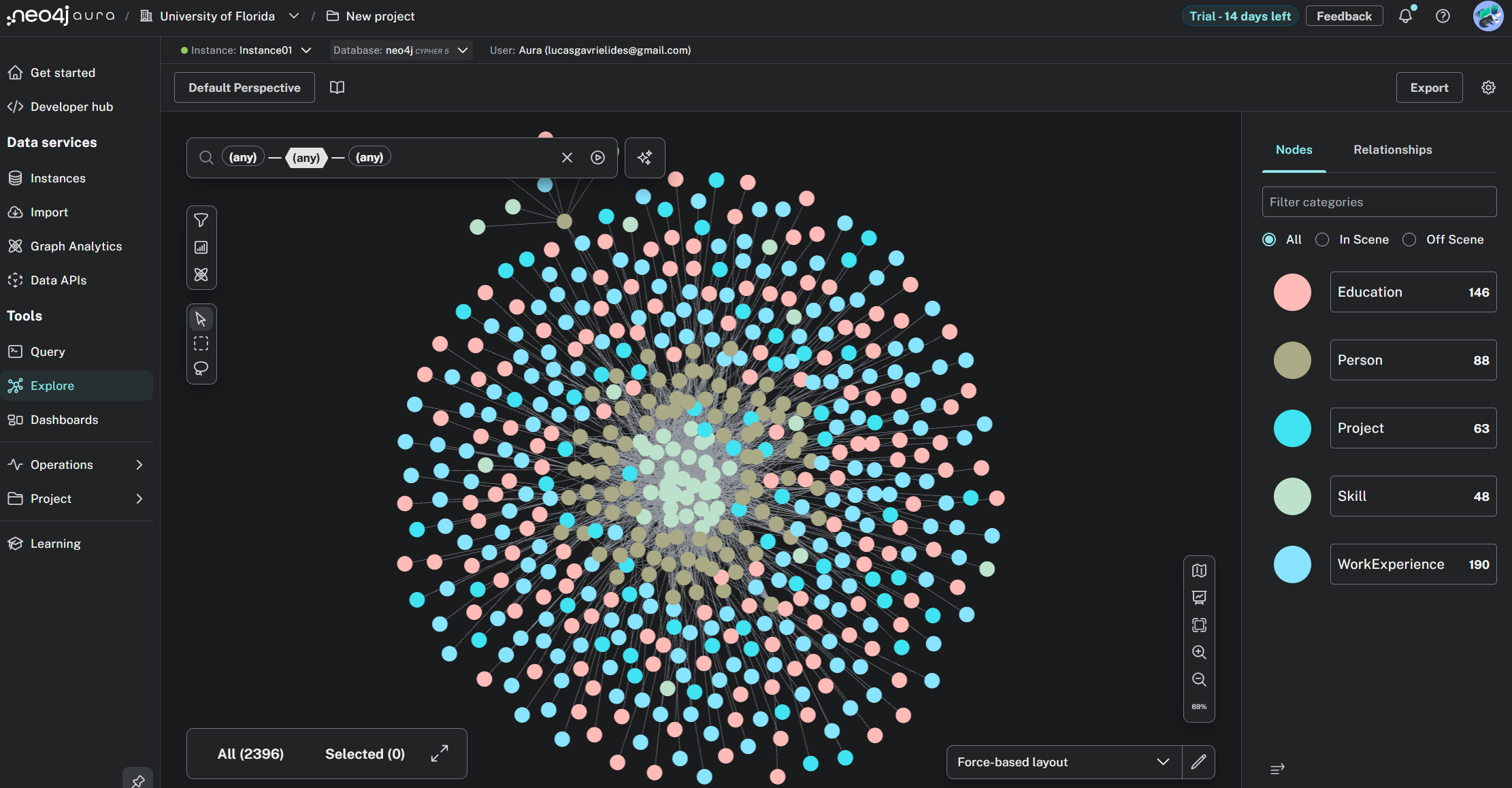The height and width of the screenshot is (788, 1512).
Task: Run the search pattern play icon
Action: coord(597,158)
